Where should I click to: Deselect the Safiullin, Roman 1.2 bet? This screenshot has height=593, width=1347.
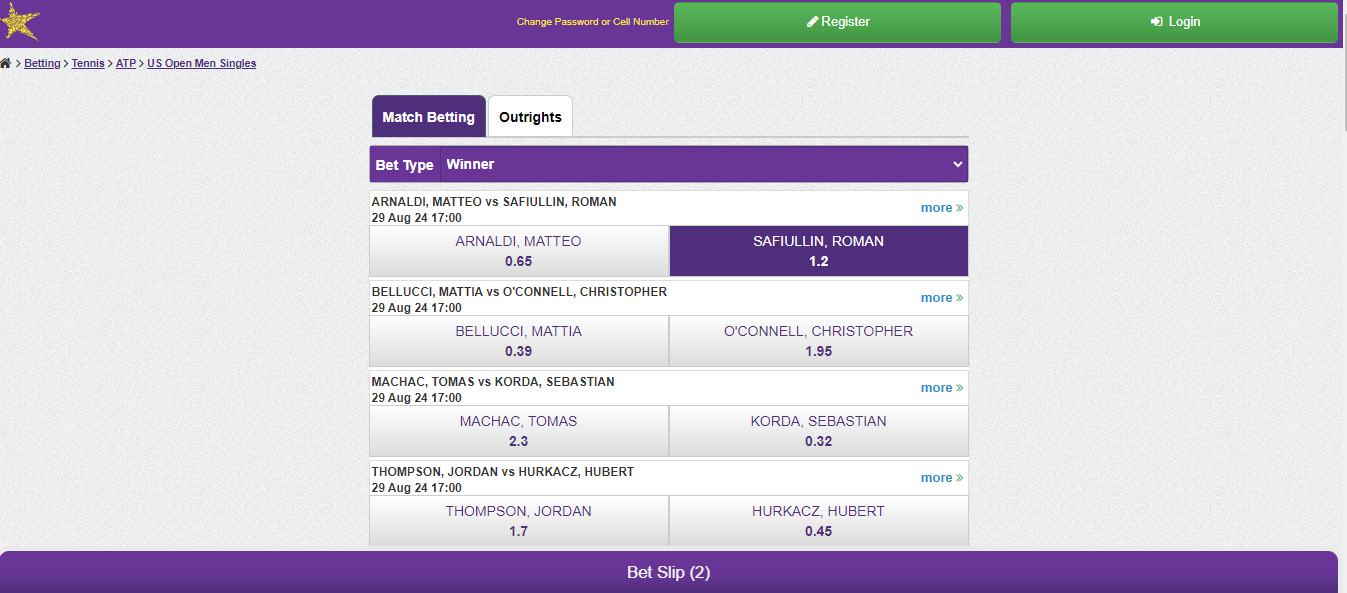[x=818, y=251]
